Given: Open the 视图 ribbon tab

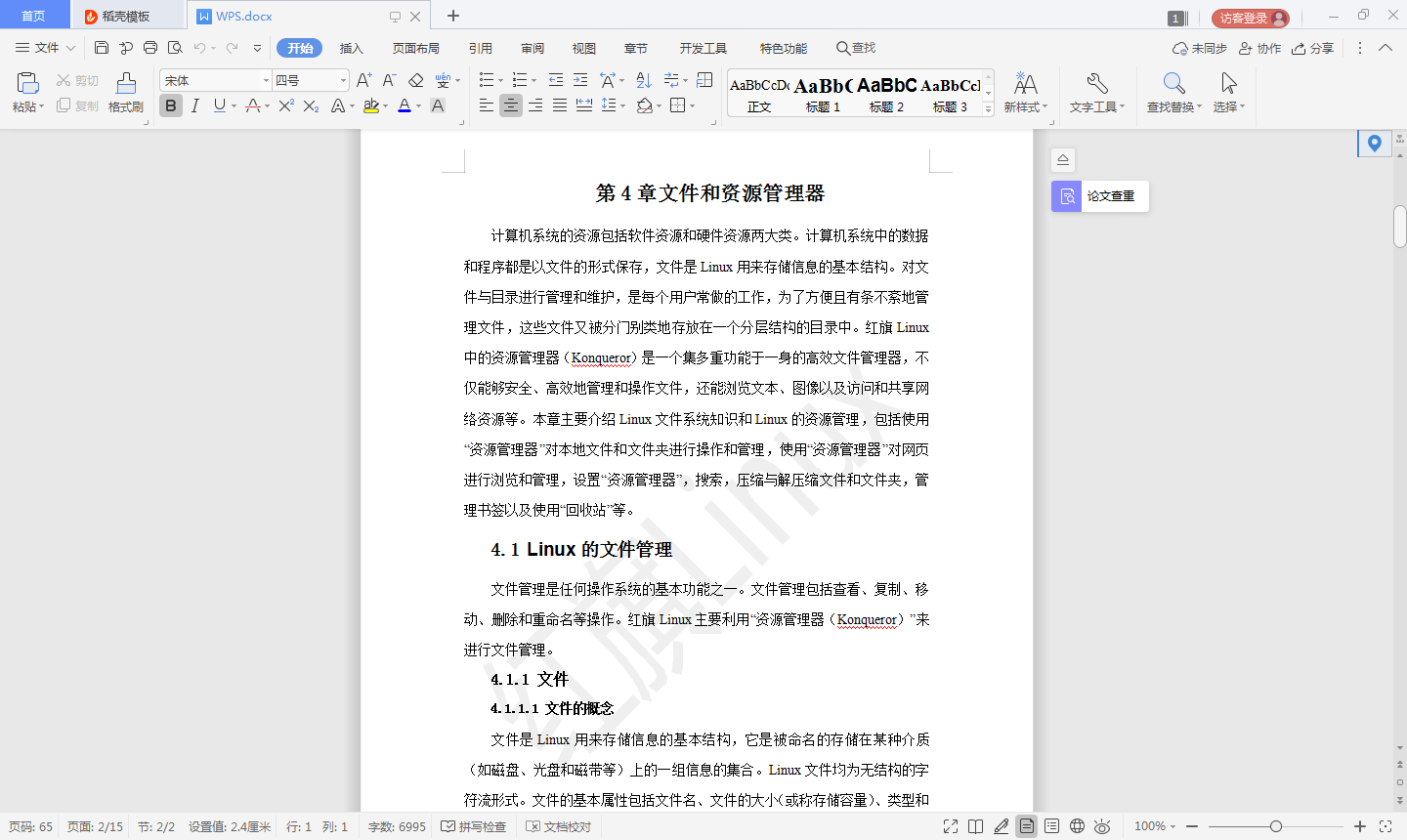Looking at the screenshot, I should tap(584, 48).
